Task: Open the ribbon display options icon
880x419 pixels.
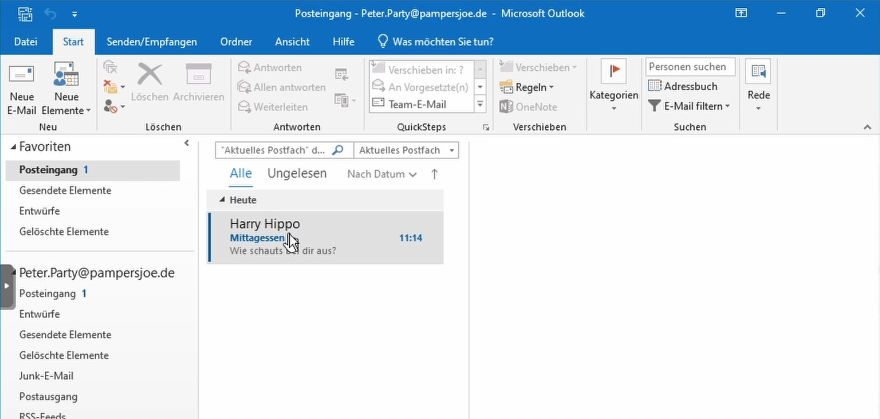Action: (741, 13)
